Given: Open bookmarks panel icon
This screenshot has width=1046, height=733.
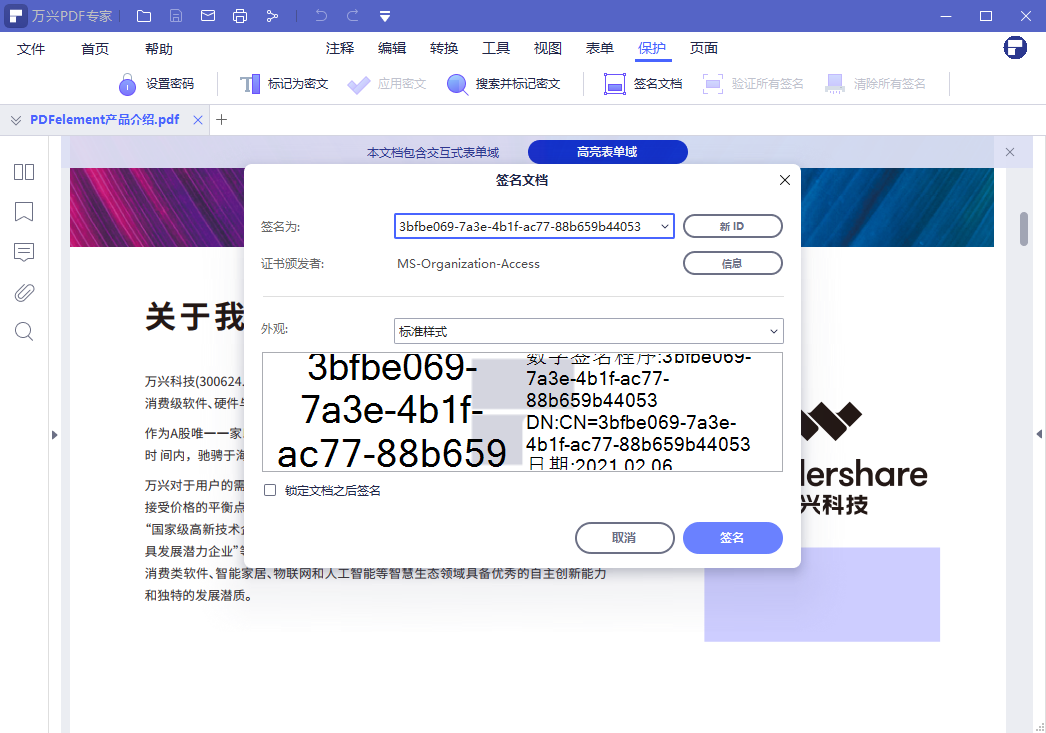Looking at the screenshot, I should pyautogui.click(x=24, y=211).
